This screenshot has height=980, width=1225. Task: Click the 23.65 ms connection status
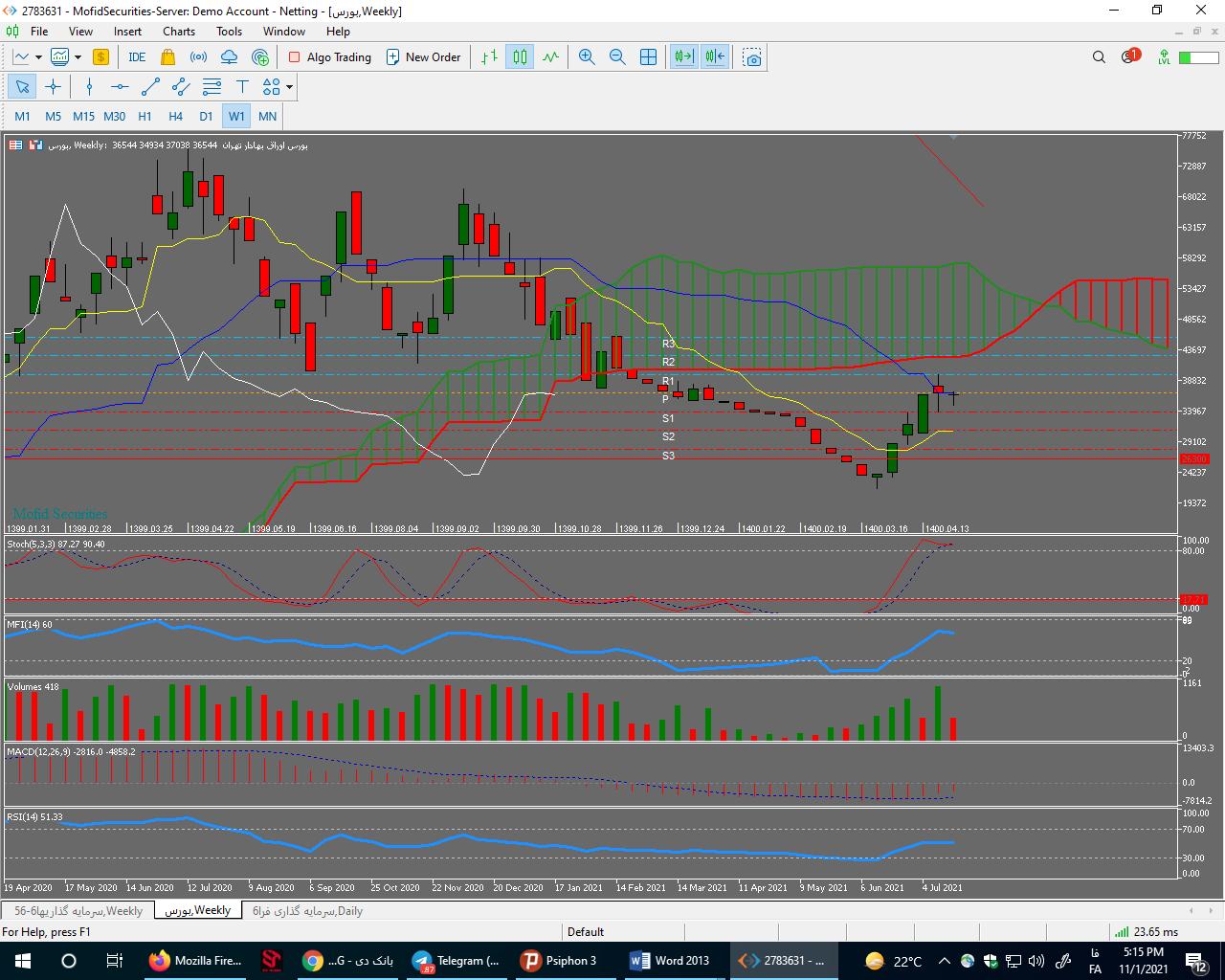point(1147,932)
